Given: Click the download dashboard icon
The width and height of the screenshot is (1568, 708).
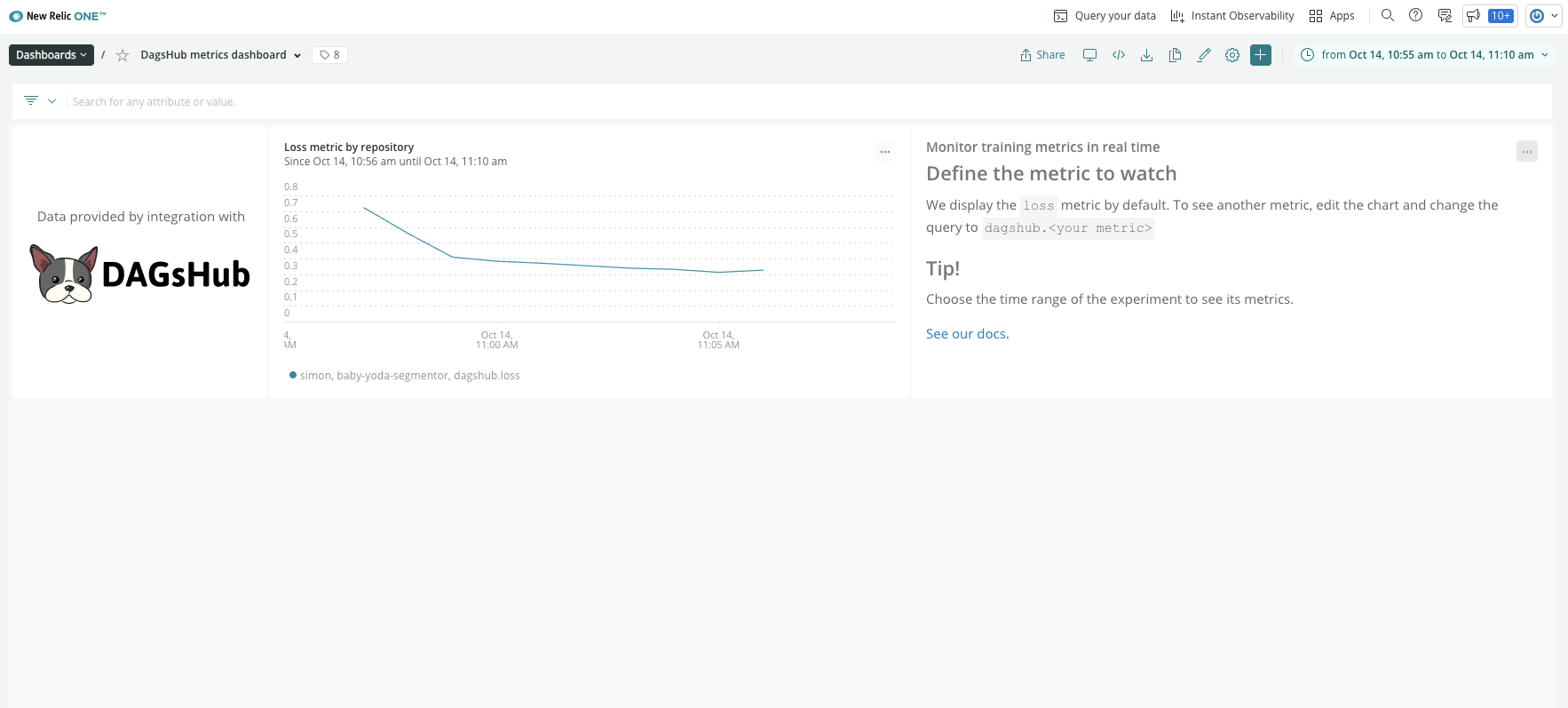Looking at the screenshot, I should point(1147,55).
